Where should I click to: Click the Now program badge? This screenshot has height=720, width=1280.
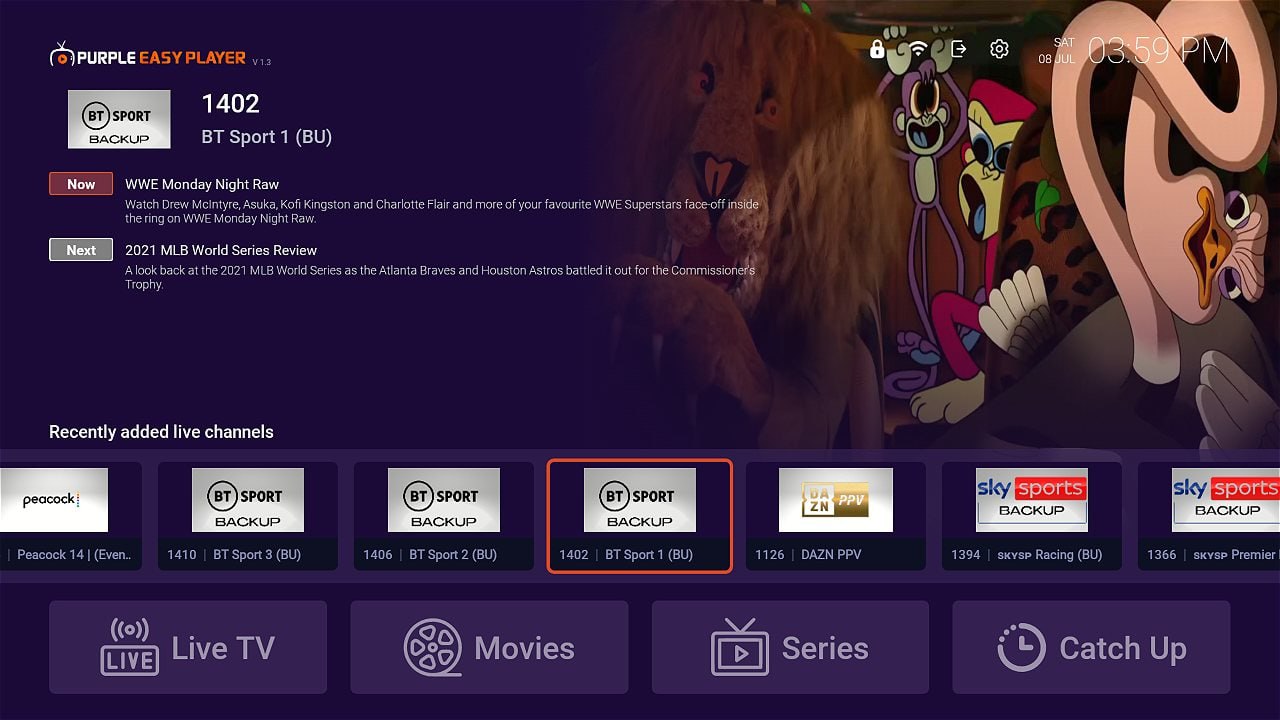tap(81, 184)
